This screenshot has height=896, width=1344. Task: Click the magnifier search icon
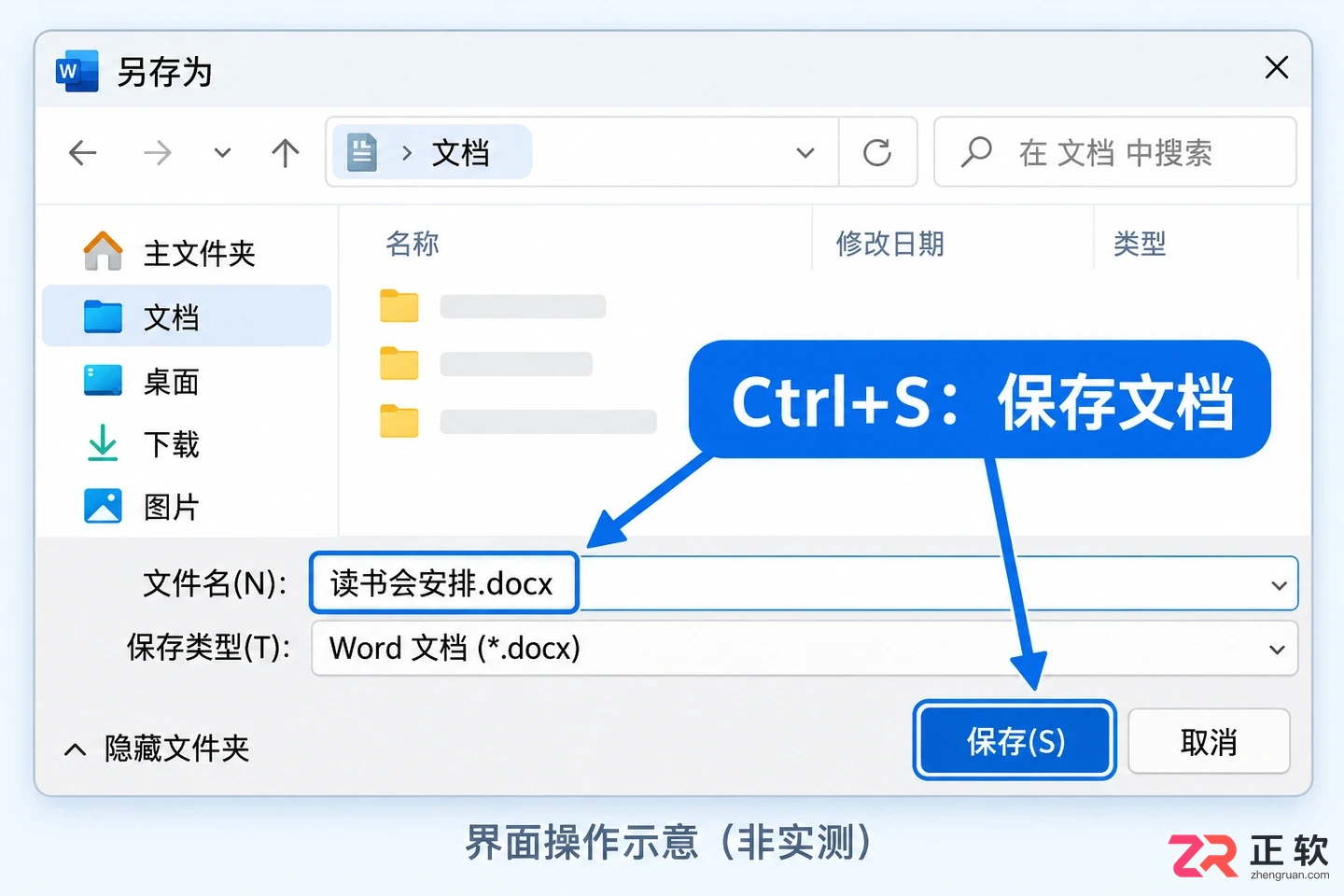pyautogui.click(x=977, y=152)
